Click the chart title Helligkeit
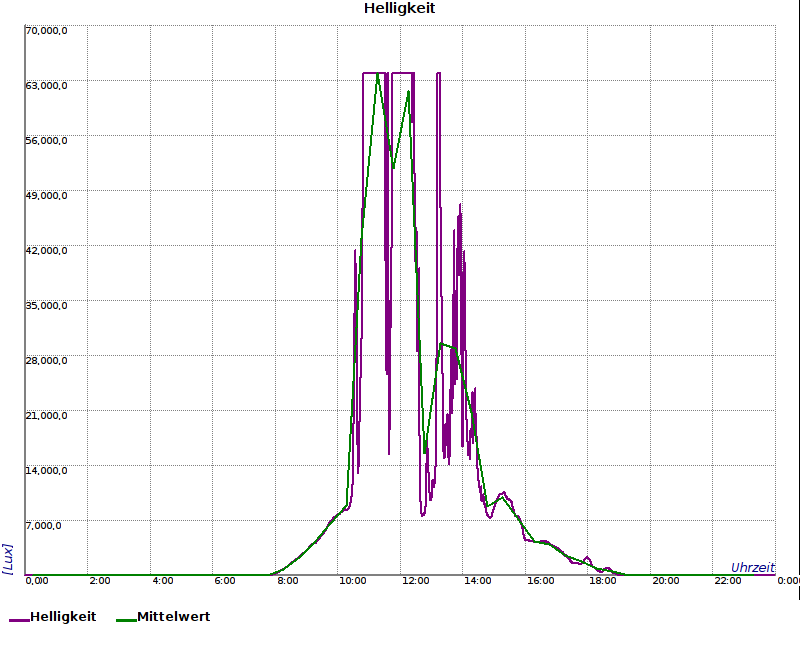 399,8
